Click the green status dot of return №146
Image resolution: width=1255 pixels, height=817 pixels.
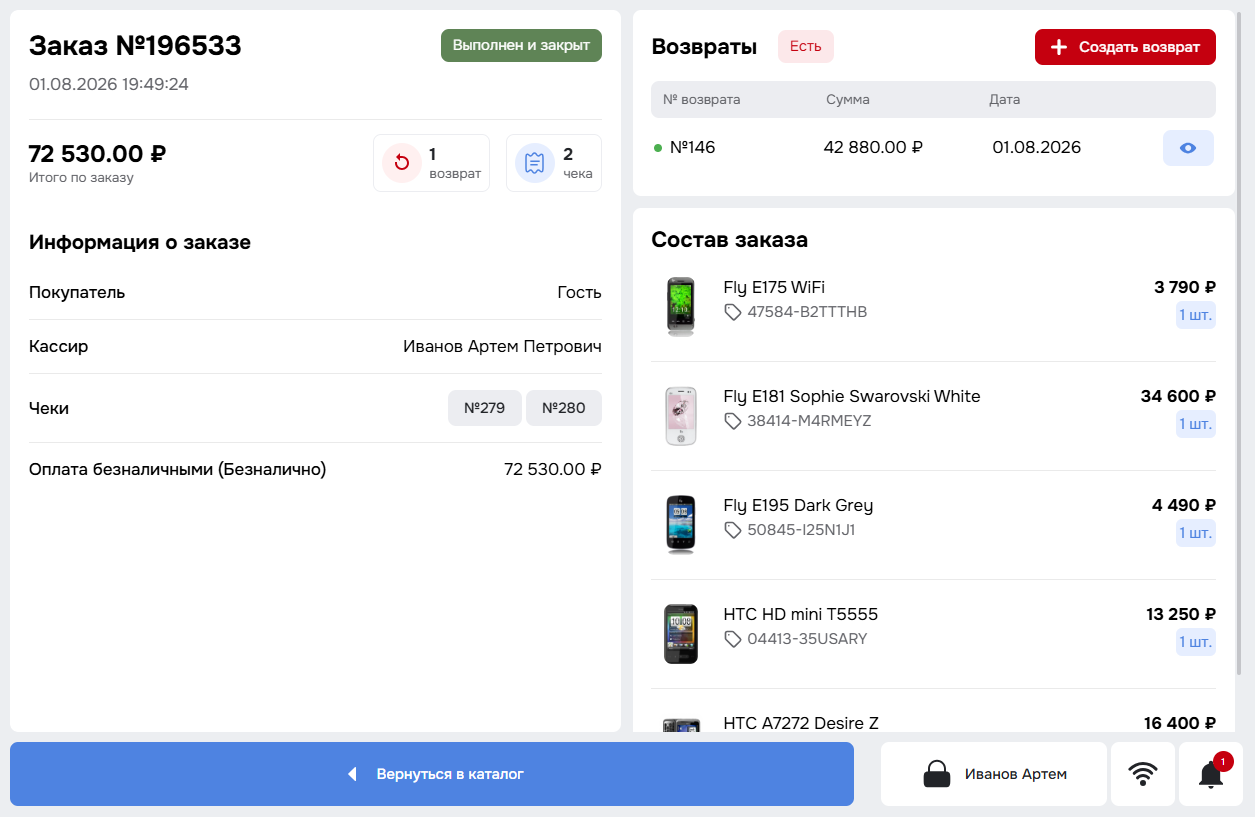tap(658, 148)
